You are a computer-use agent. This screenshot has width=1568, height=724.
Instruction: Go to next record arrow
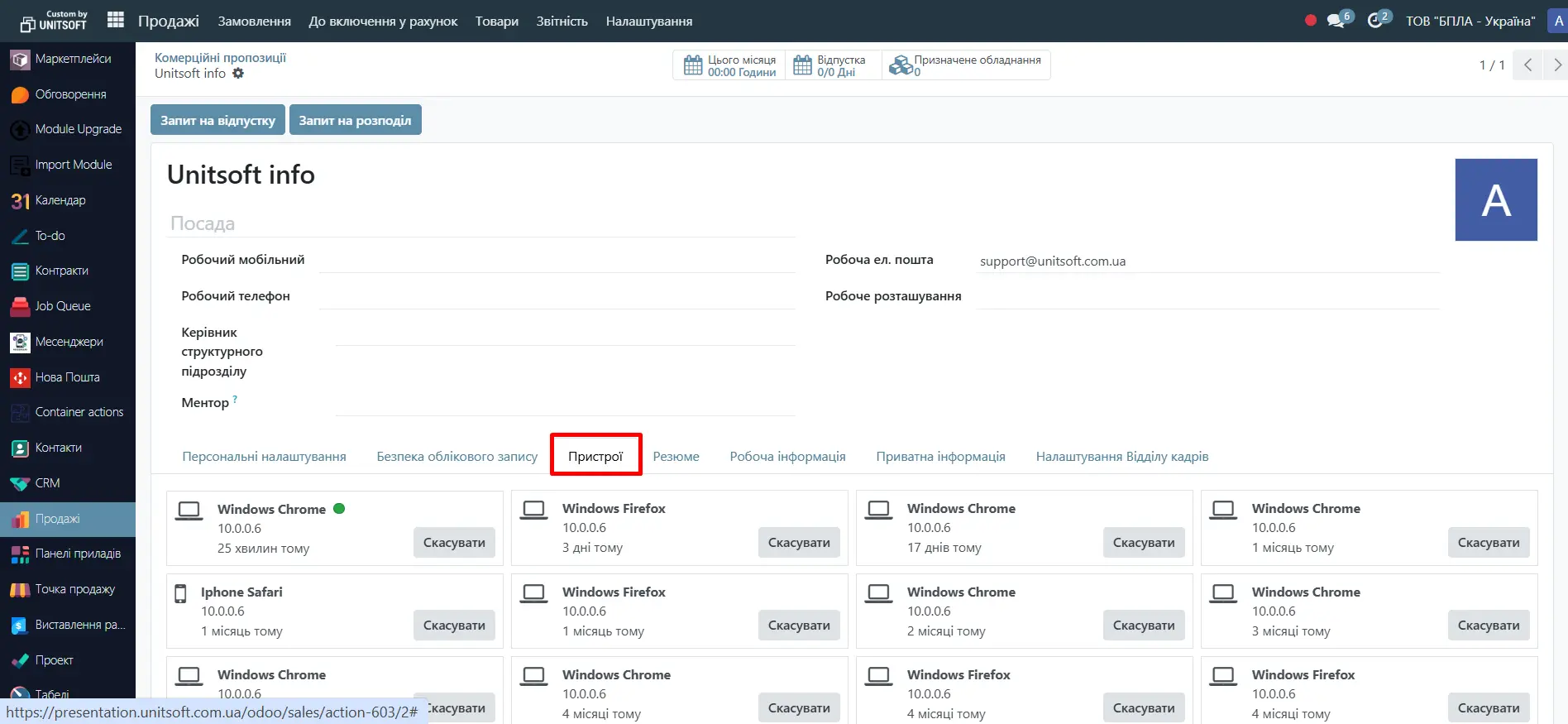(x=1557, y=65)
